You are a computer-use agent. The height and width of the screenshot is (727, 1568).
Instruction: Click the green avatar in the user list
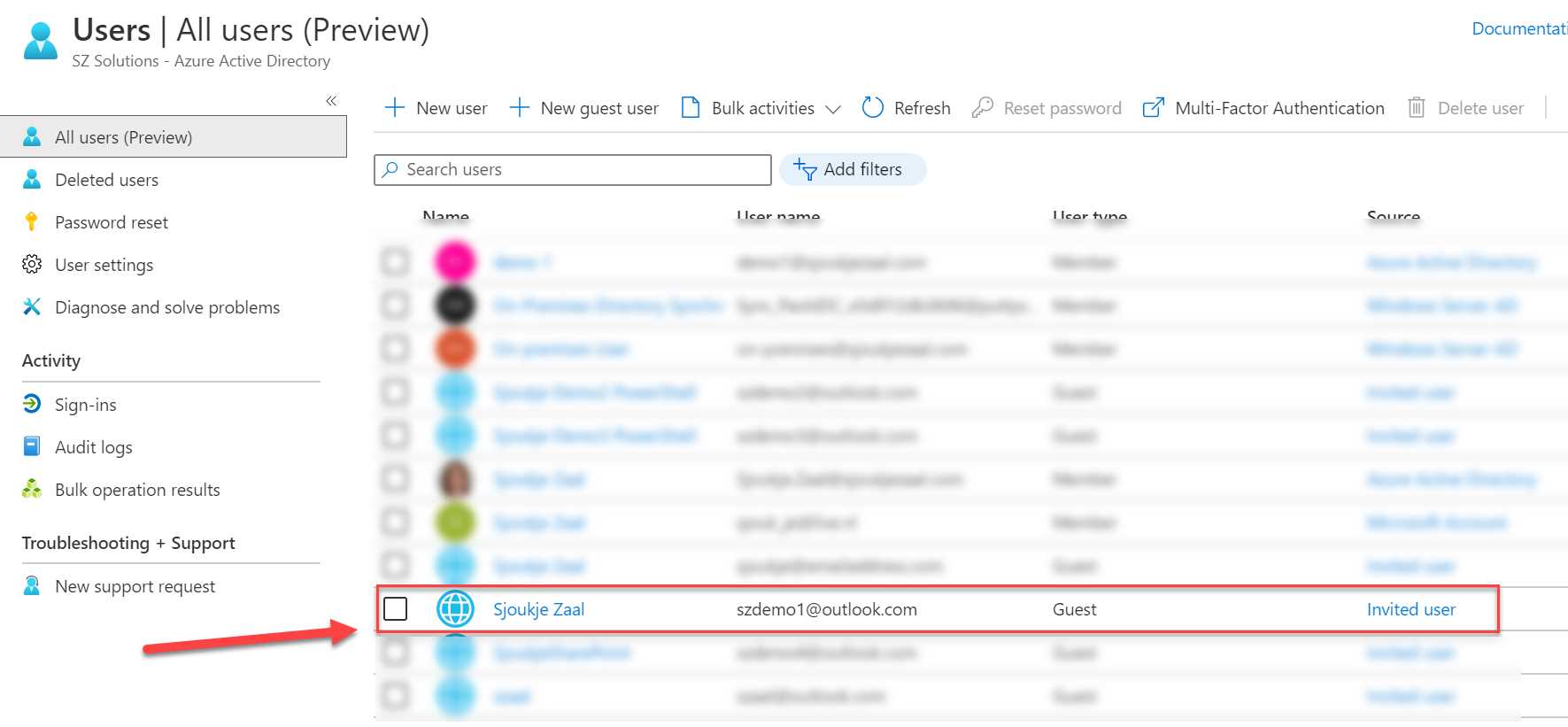point(455,522)
